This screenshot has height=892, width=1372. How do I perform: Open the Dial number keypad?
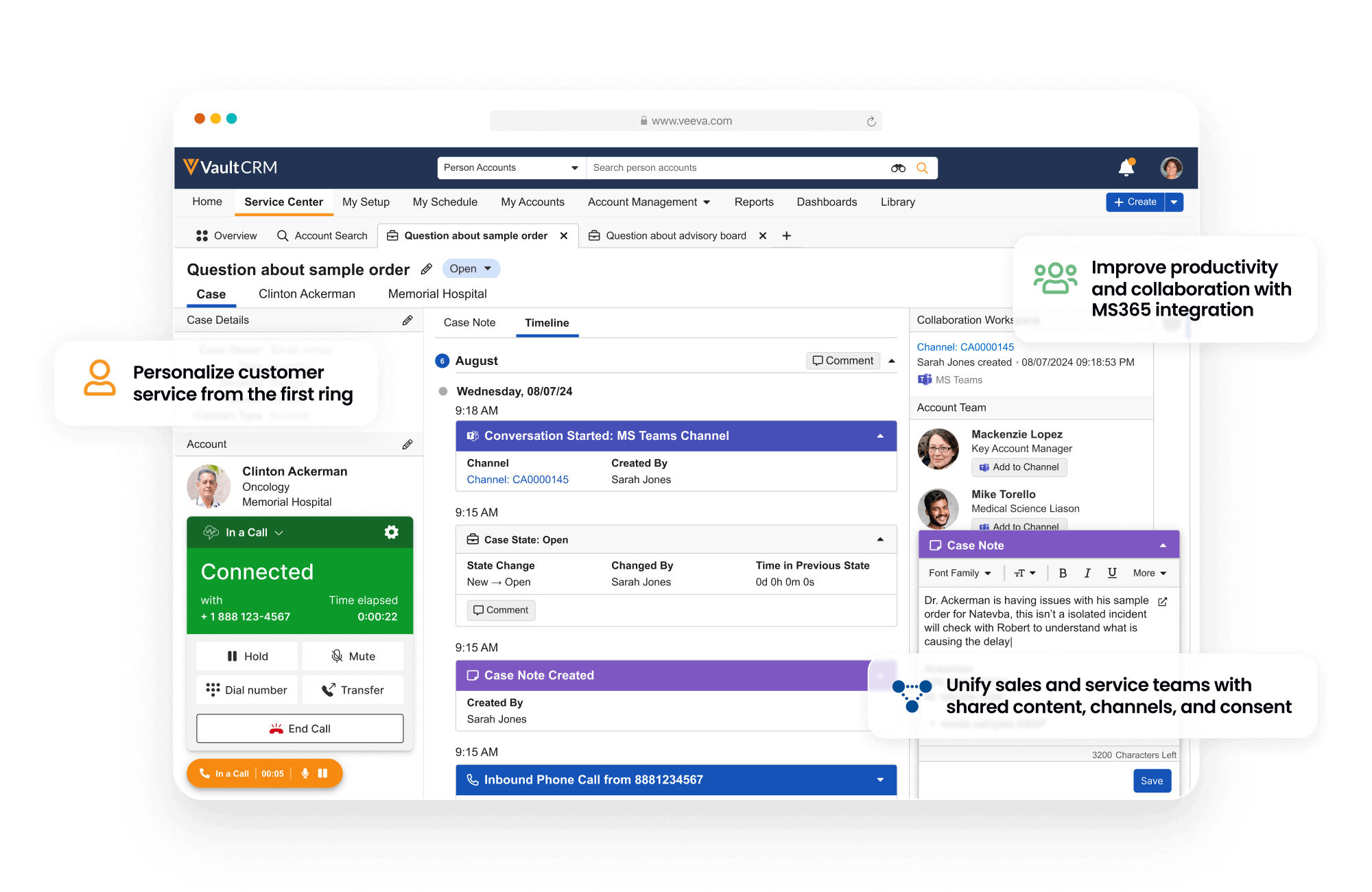coord(247,690)
